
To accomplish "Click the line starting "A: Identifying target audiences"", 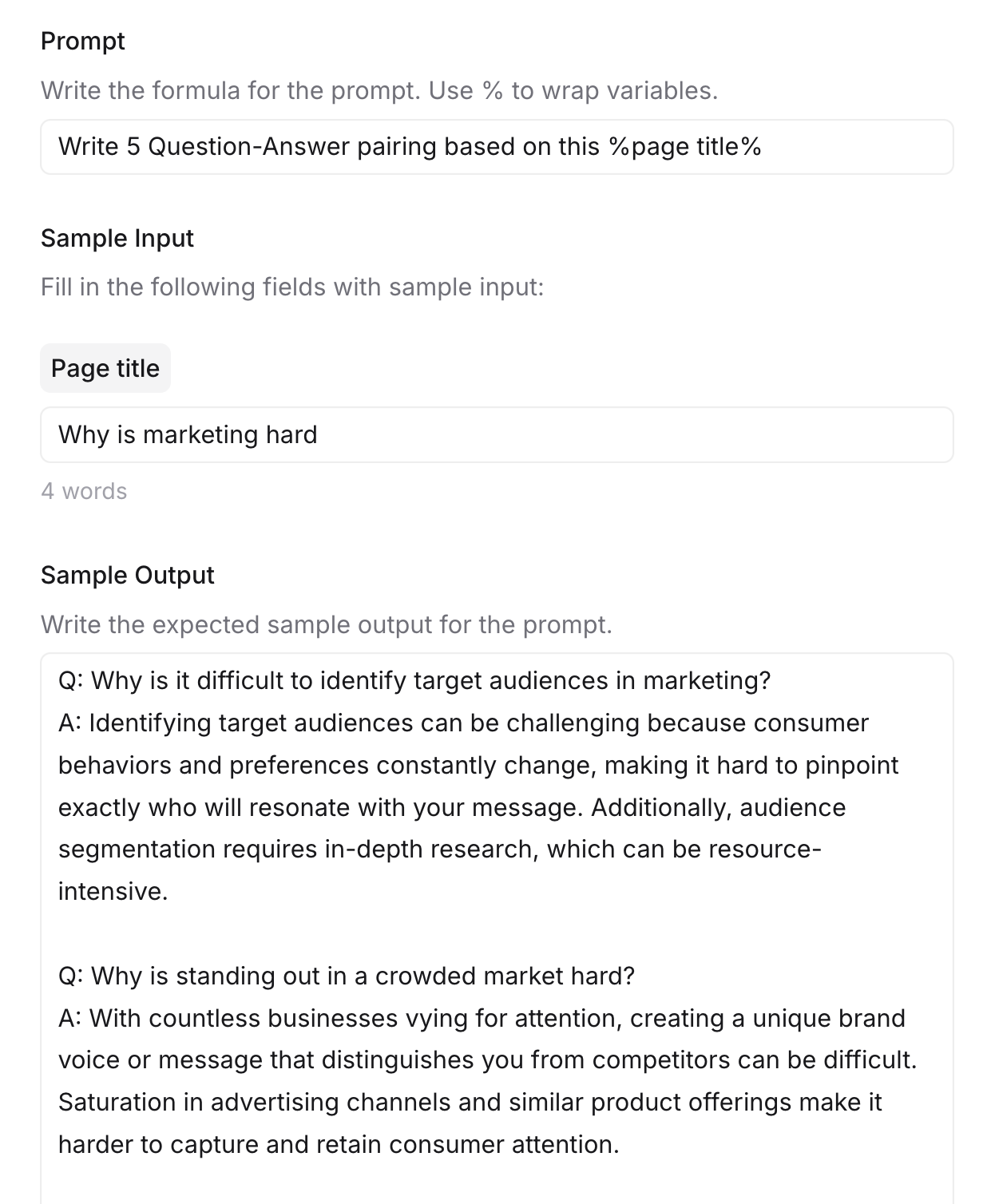I will click(463, 723).
